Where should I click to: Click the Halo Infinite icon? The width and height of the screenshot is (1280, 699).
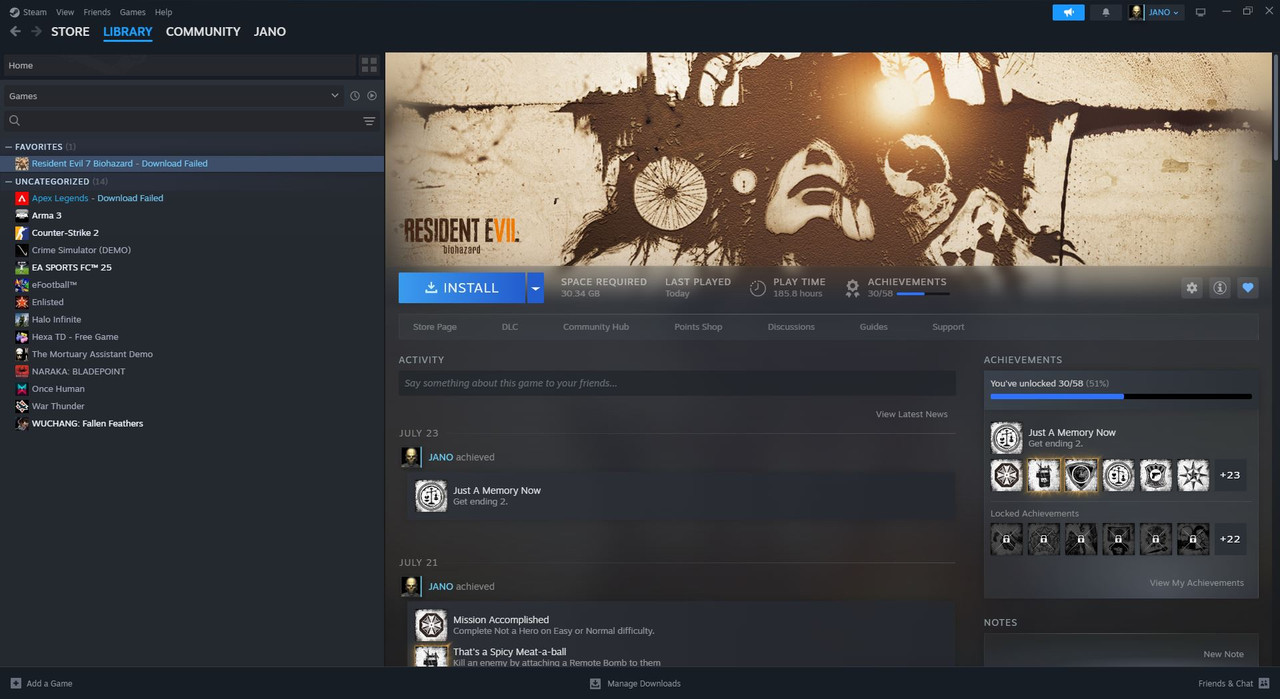tap(22, 320)
